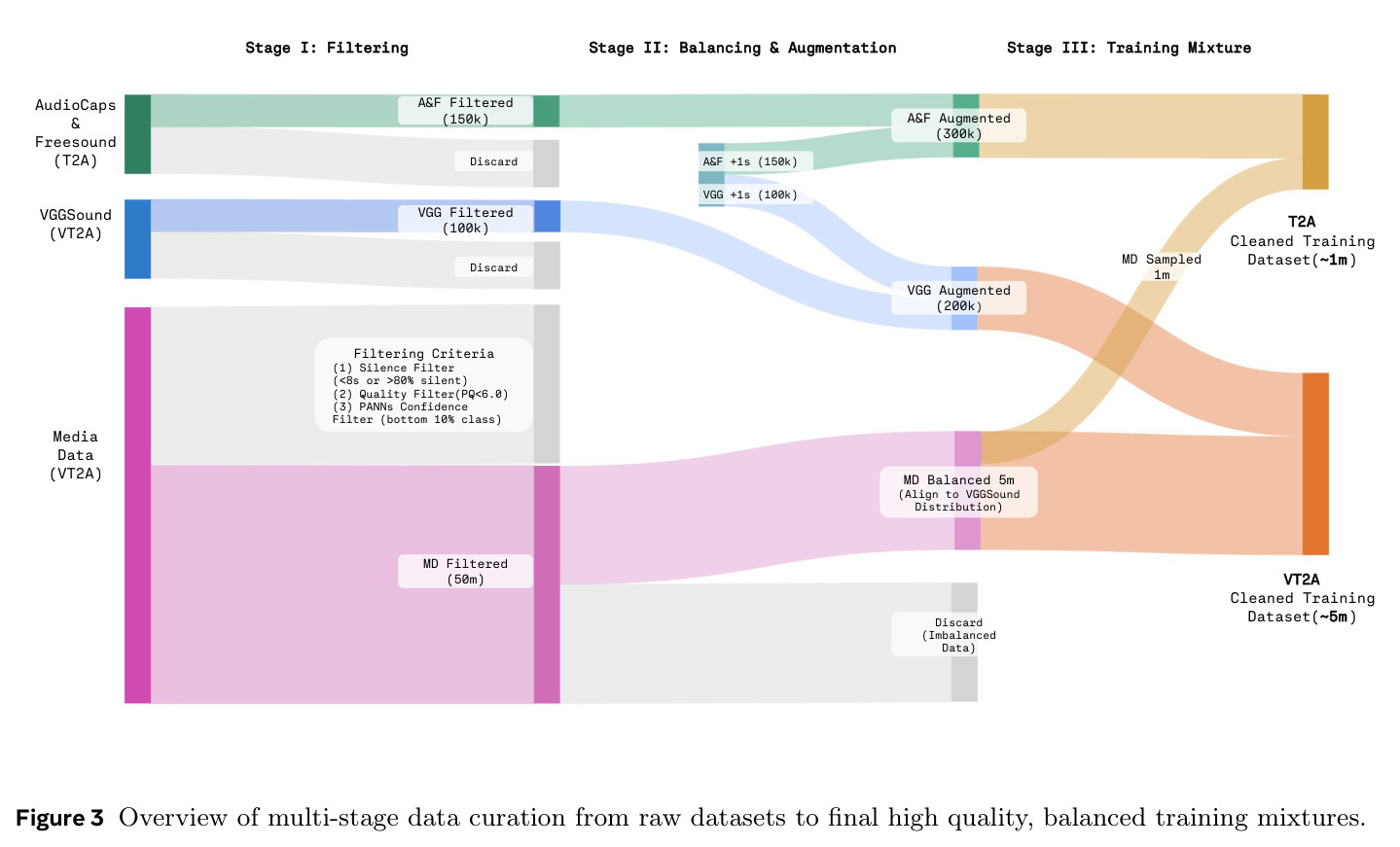Click the Stage II: Balancing & Augmentation heading
This screenshot has width=1400, height=847.
point(742,48)
